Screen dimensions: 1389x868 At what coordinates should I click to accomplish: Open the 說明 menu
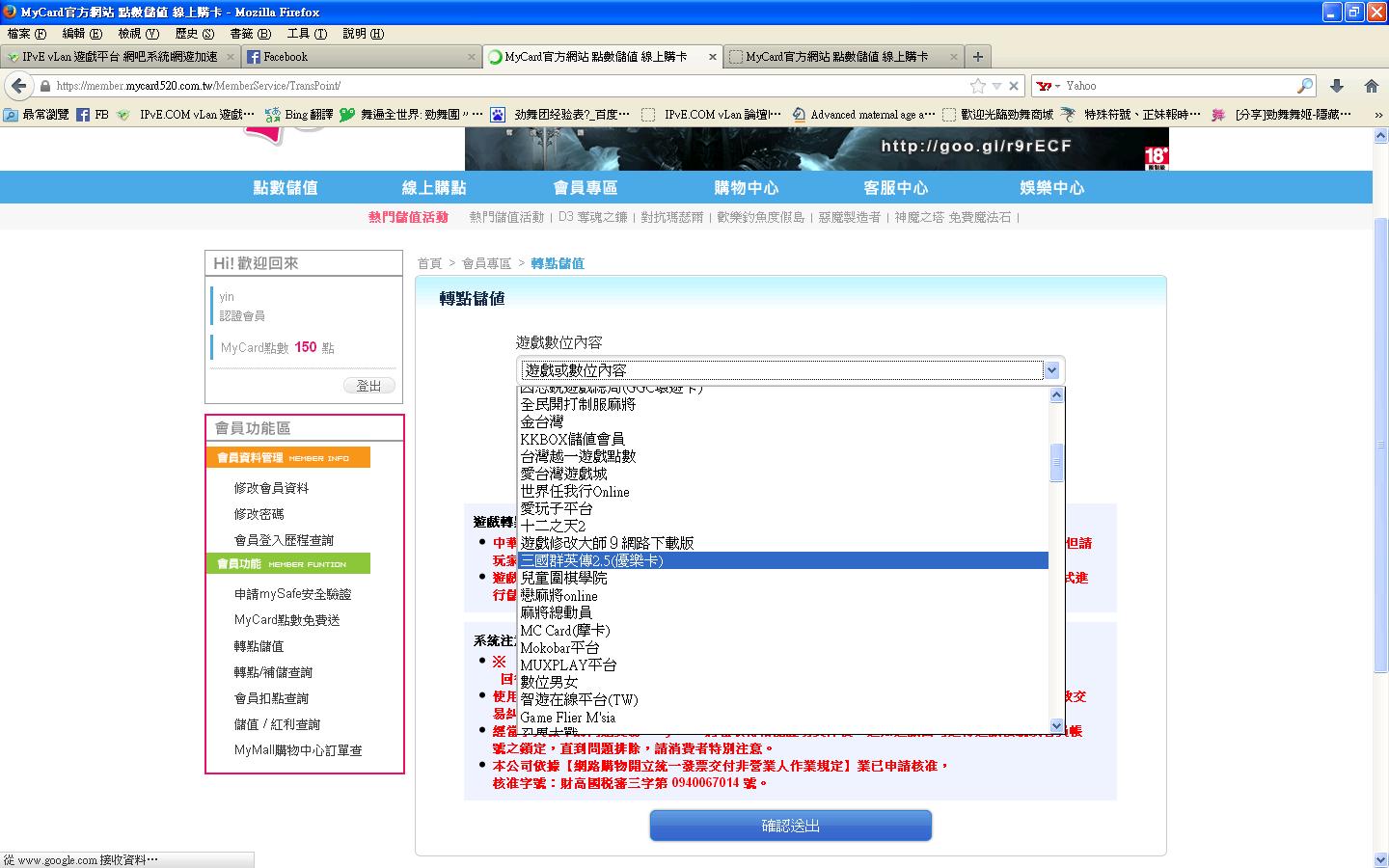coord(363,34)
